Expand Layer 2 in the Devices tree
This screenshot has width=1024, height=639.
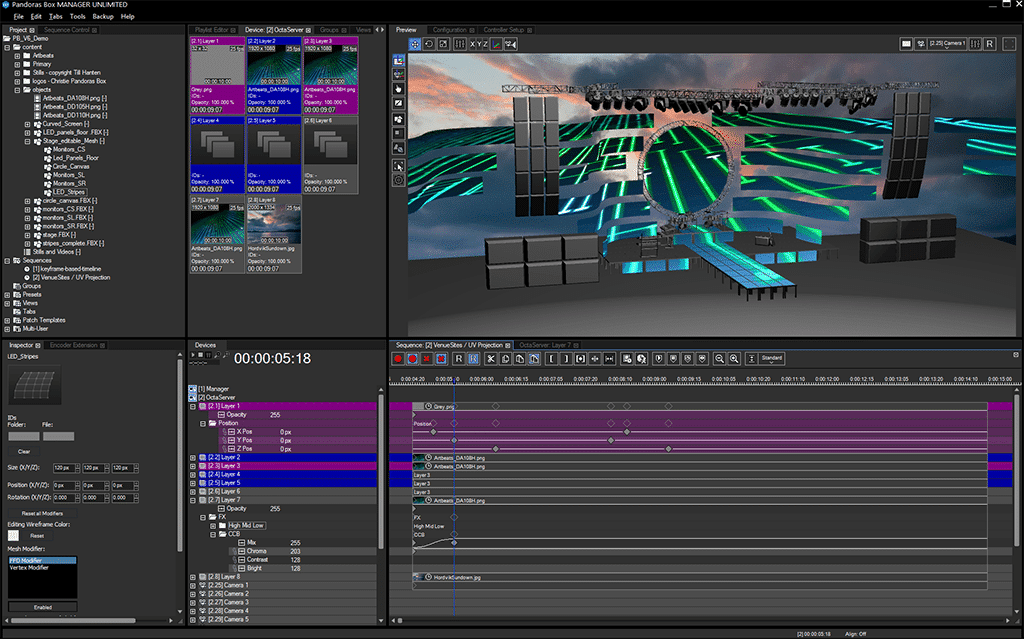point(193,457)
